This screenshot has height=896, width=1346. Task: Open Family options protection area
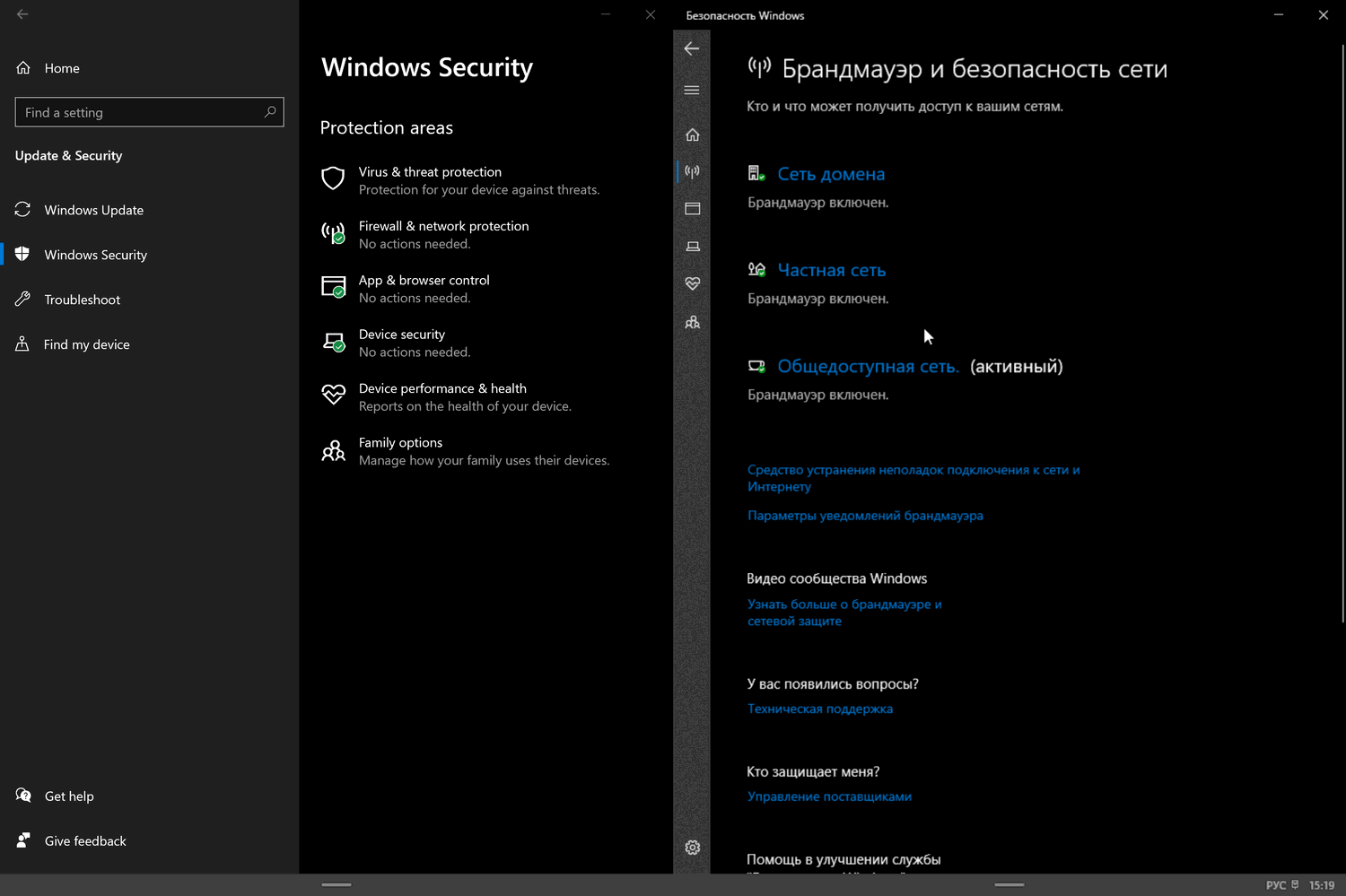(x=400, y=443)
